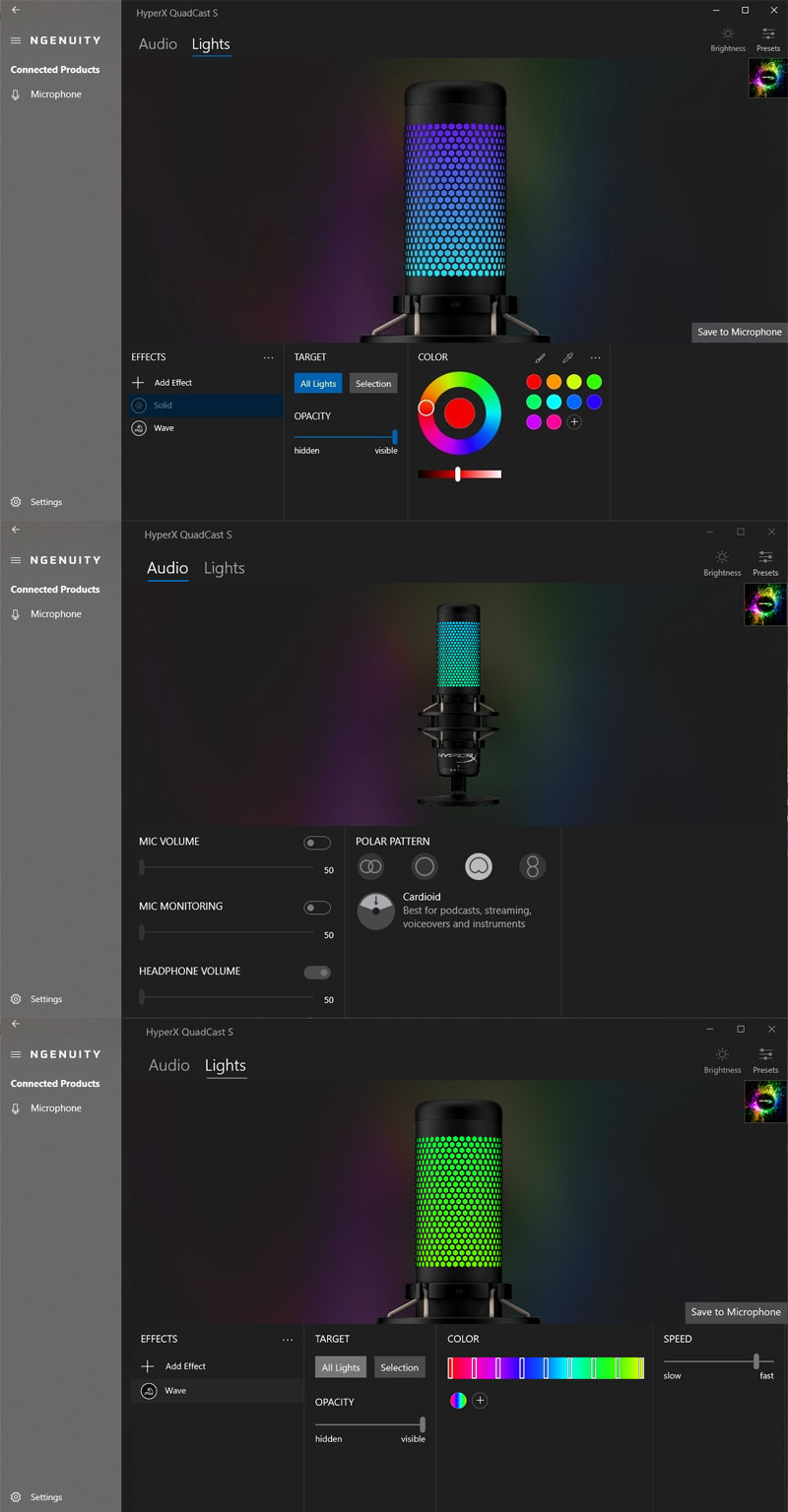Open the hamburger menu in the Audio window

pyautogui.click(x=15, y=560)
